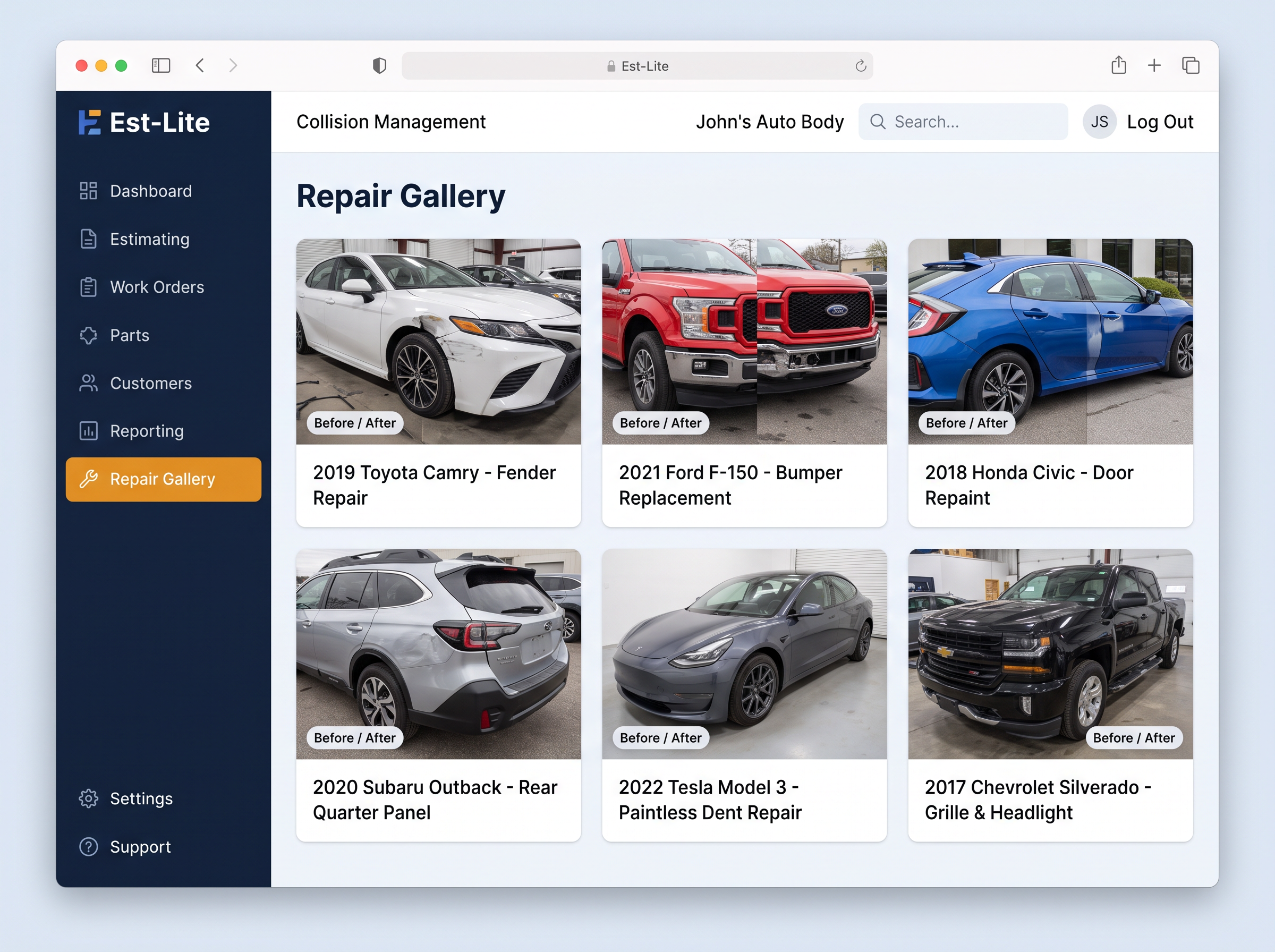Screen dimensions: 1275x952
Task: Click the JS user avatar
Action: tap(1099, 122)
